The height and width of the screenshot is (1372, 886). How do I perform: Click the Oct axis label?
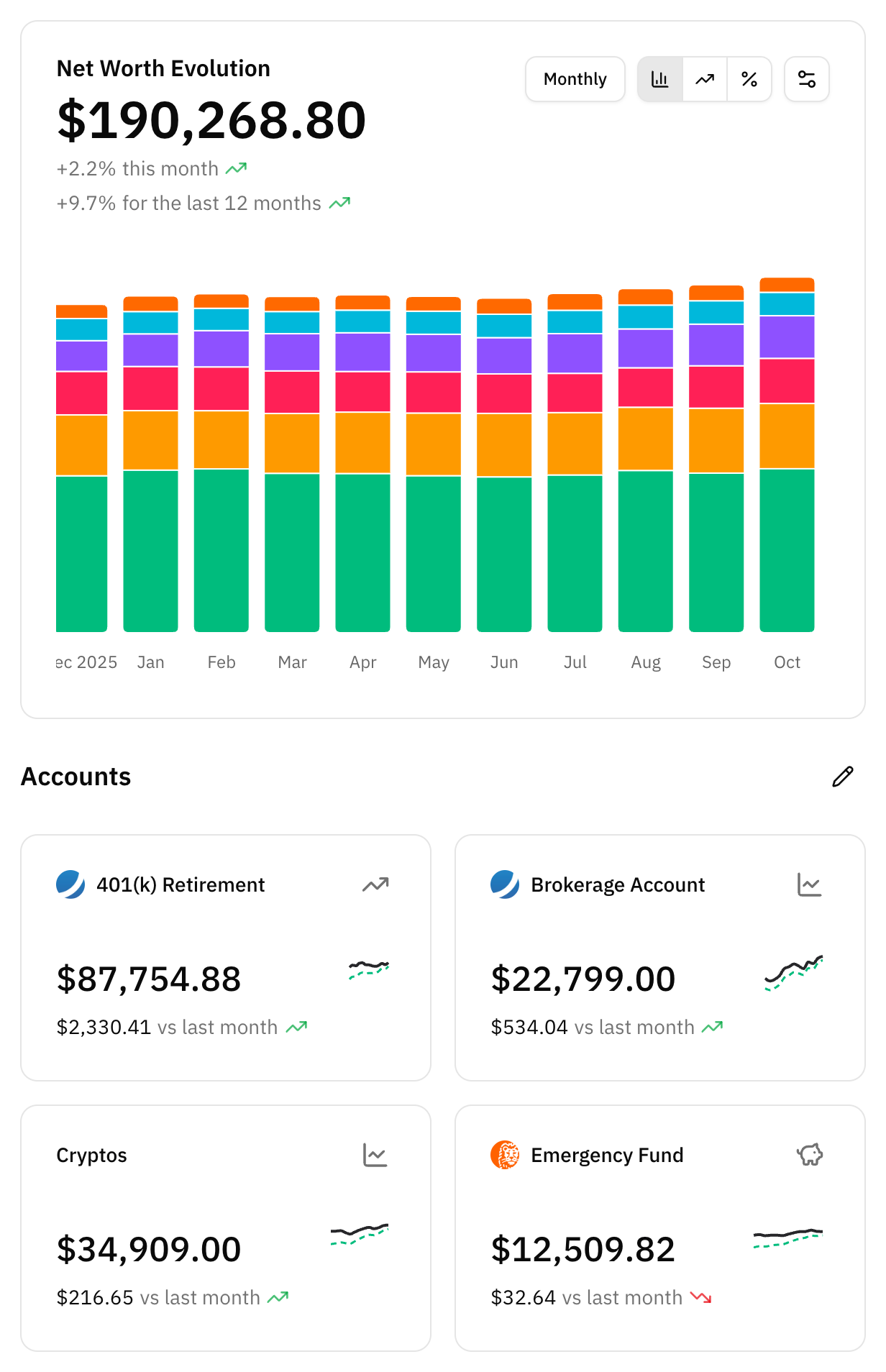pyautogui.click(x=787, y=662)
